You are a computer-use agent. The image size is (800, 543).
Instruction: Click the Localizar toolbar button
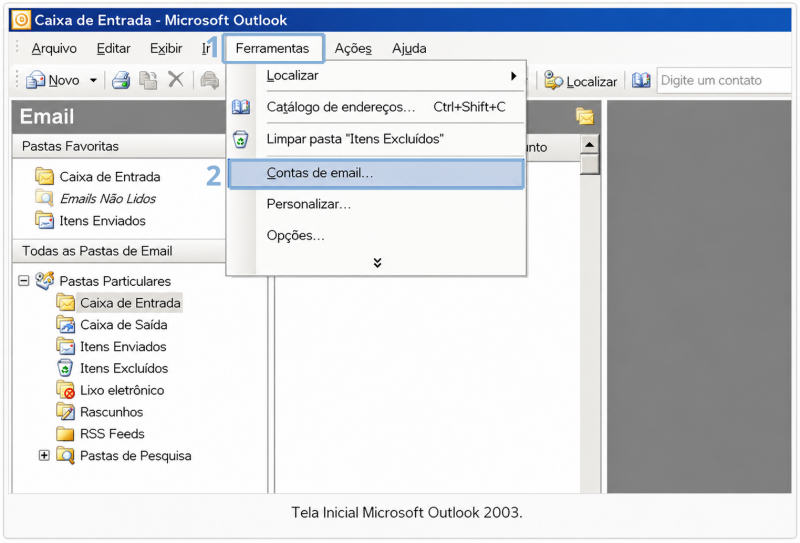tap(581, 81)
